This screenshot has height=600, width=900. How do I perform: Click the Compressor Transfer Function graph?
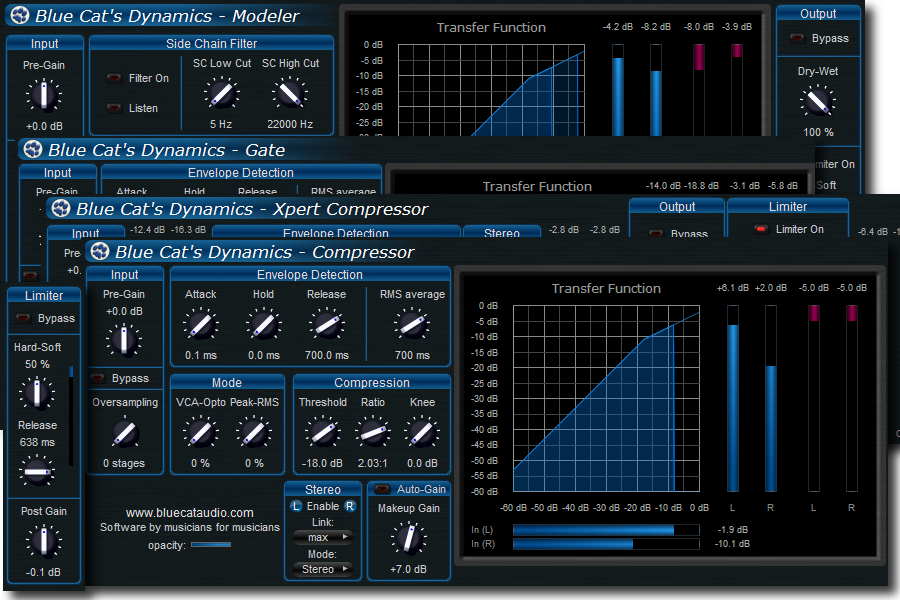606,398
